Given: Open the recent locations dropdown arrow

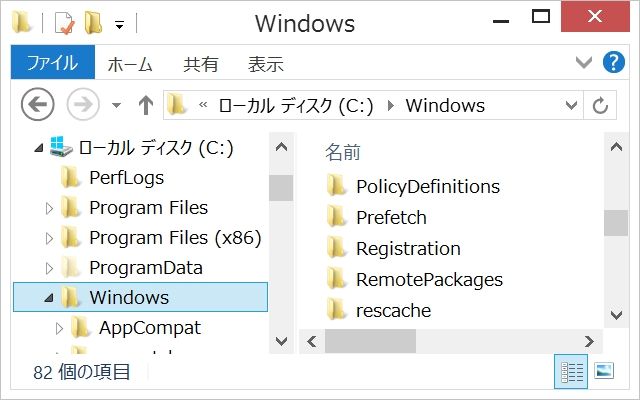Looking at the screenshot, I should point(117,106).
